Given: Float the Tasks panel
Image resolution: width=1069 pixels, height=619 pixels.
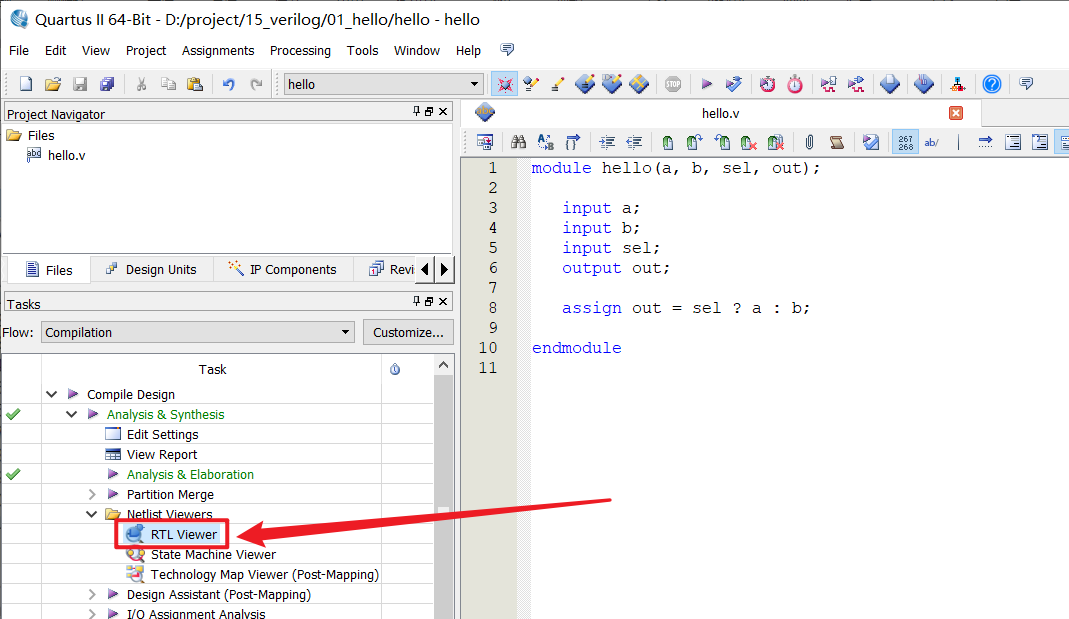Looking at the screenshot, I should (429, 301).
